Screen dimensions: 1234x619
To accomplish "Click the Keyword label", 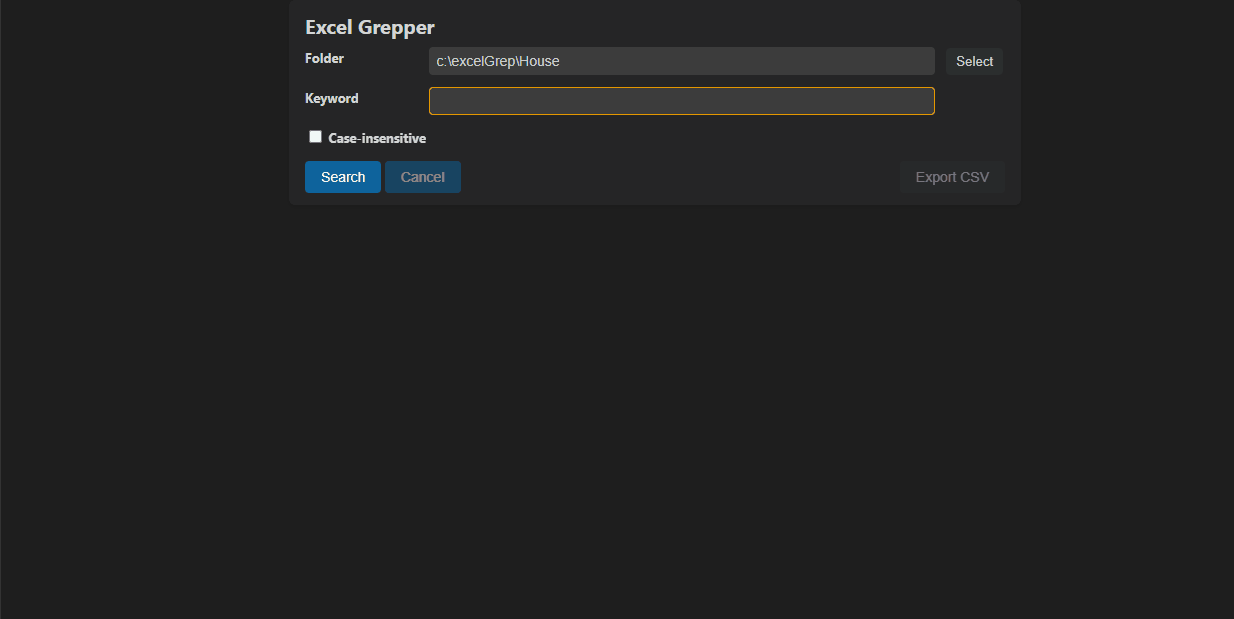I will [331, 98].
